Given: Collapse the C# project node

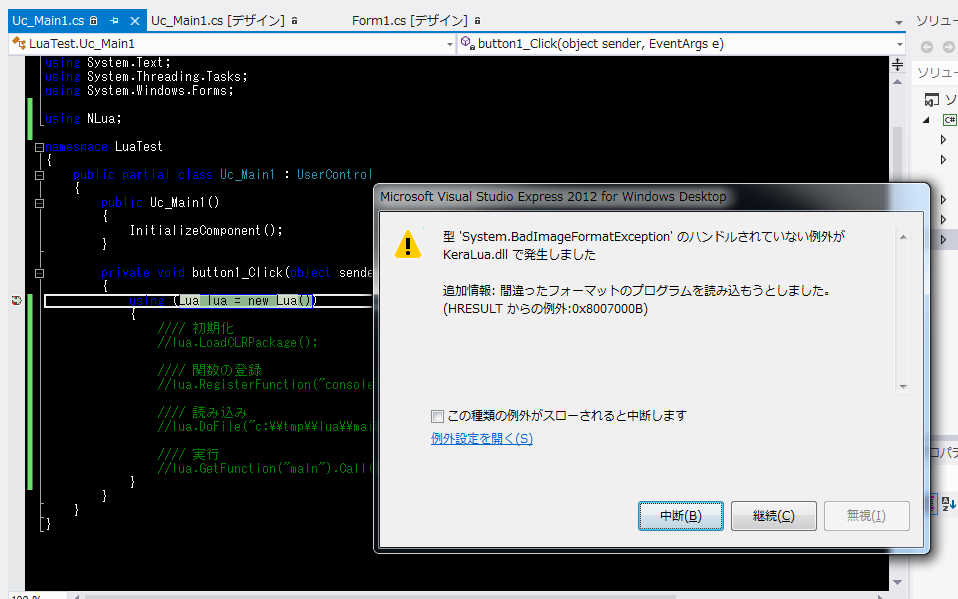Looking at the screenshot, I should point(927,120).
